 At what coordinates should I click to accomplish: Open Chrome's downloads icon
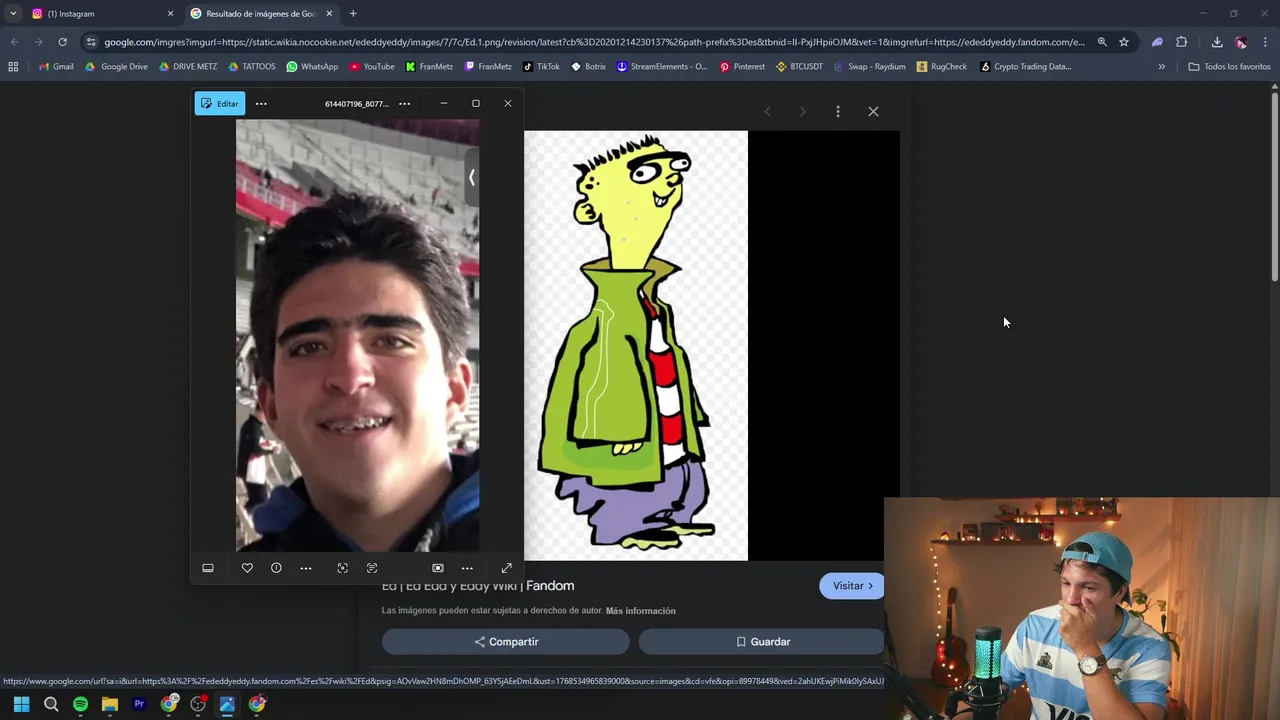pos(1217,42)
